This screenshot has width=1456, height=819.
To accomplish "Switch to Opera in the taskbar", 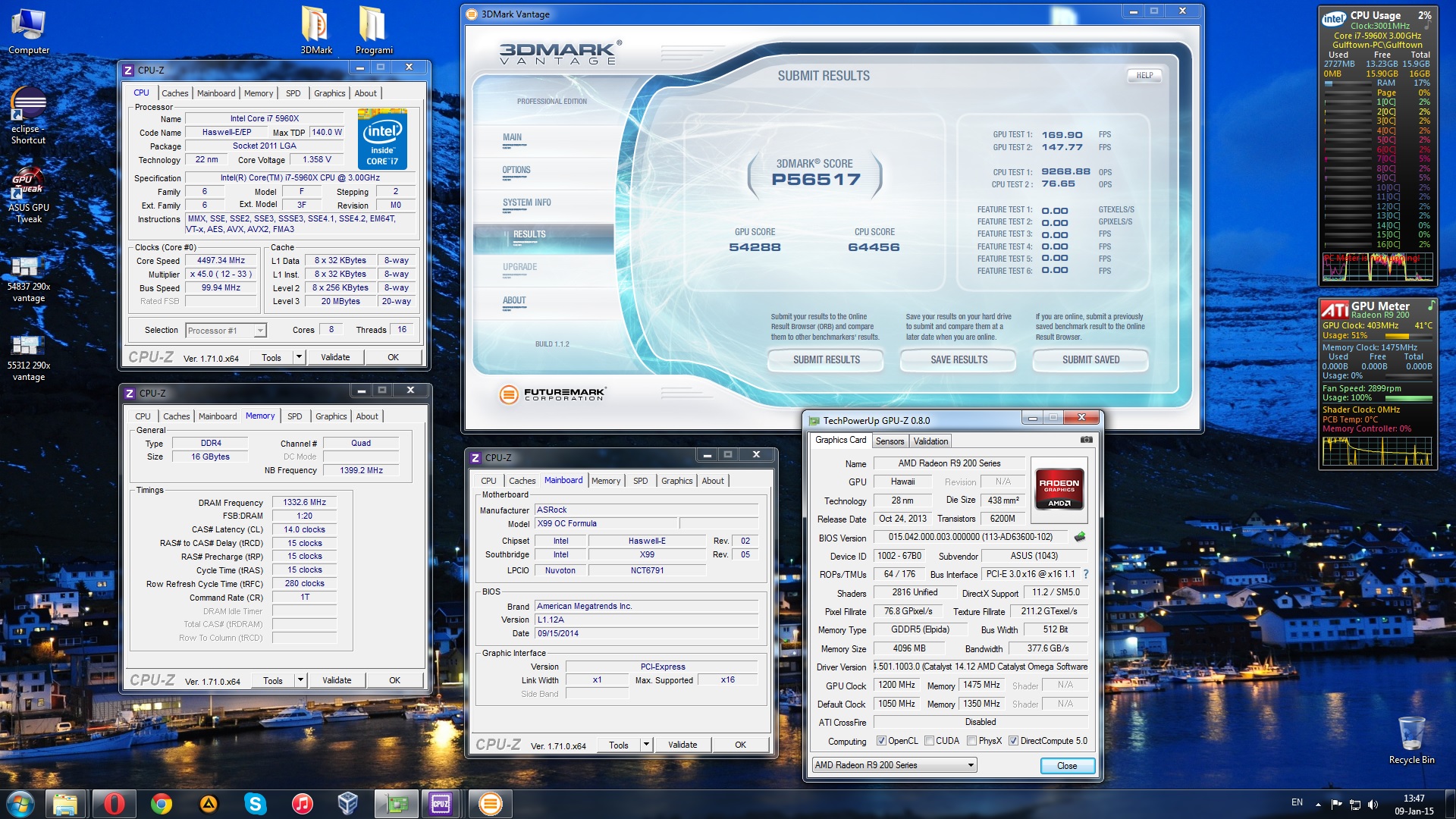I will pos(114,803).
